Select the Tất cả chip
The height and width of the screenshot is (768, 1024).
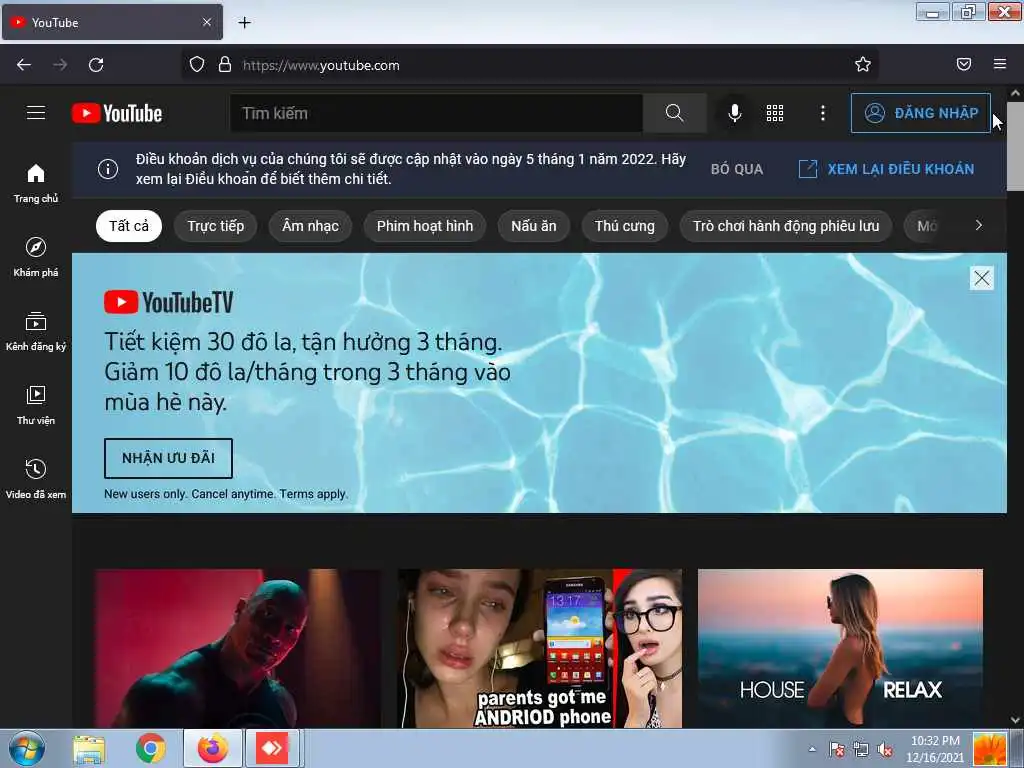pyautogui.click(x=129, y=226)
